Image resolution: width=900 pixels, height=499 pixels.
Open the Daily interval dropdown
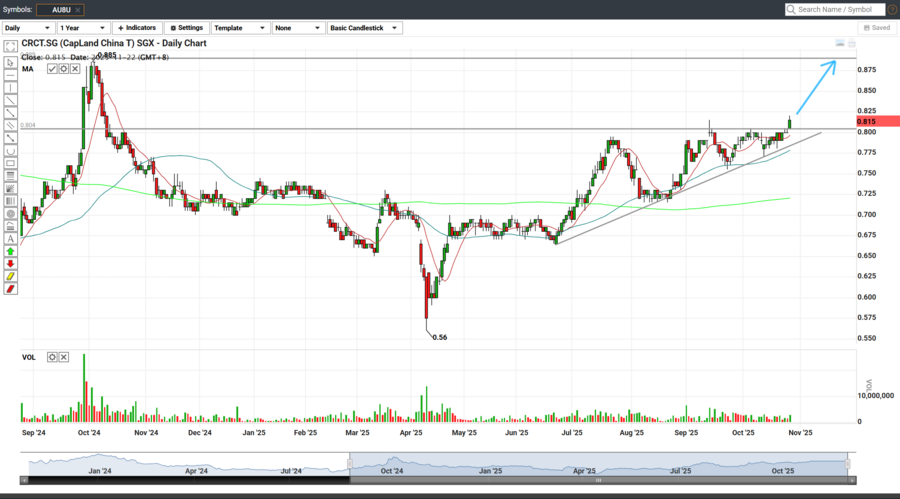(28, 28)
